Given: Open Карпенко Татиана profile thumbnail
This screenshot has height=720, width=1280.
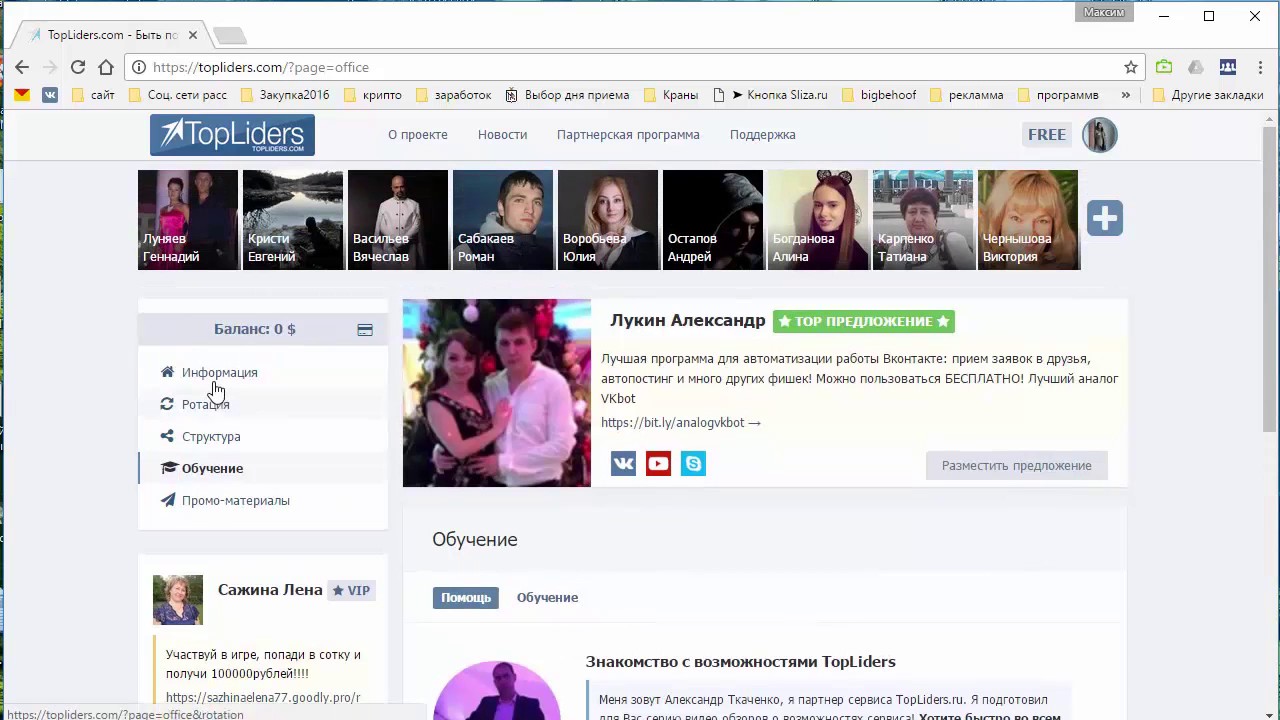Looking at the screenshot, I should [x=923, y=220].
